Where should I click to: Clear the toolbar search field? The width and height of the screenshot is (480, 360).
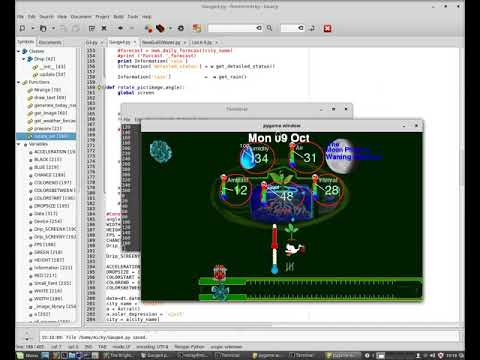click(x=259, y=28)
